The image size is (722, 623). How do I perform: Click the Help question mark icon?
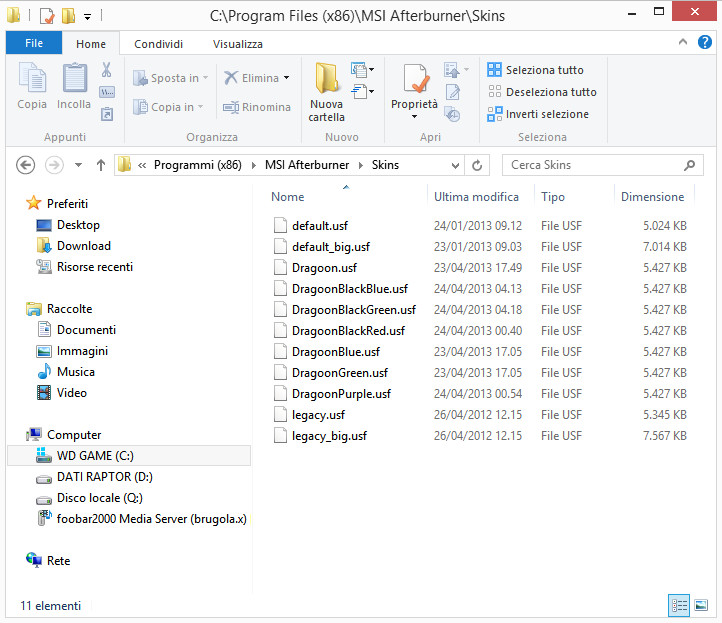click(705, 42)
